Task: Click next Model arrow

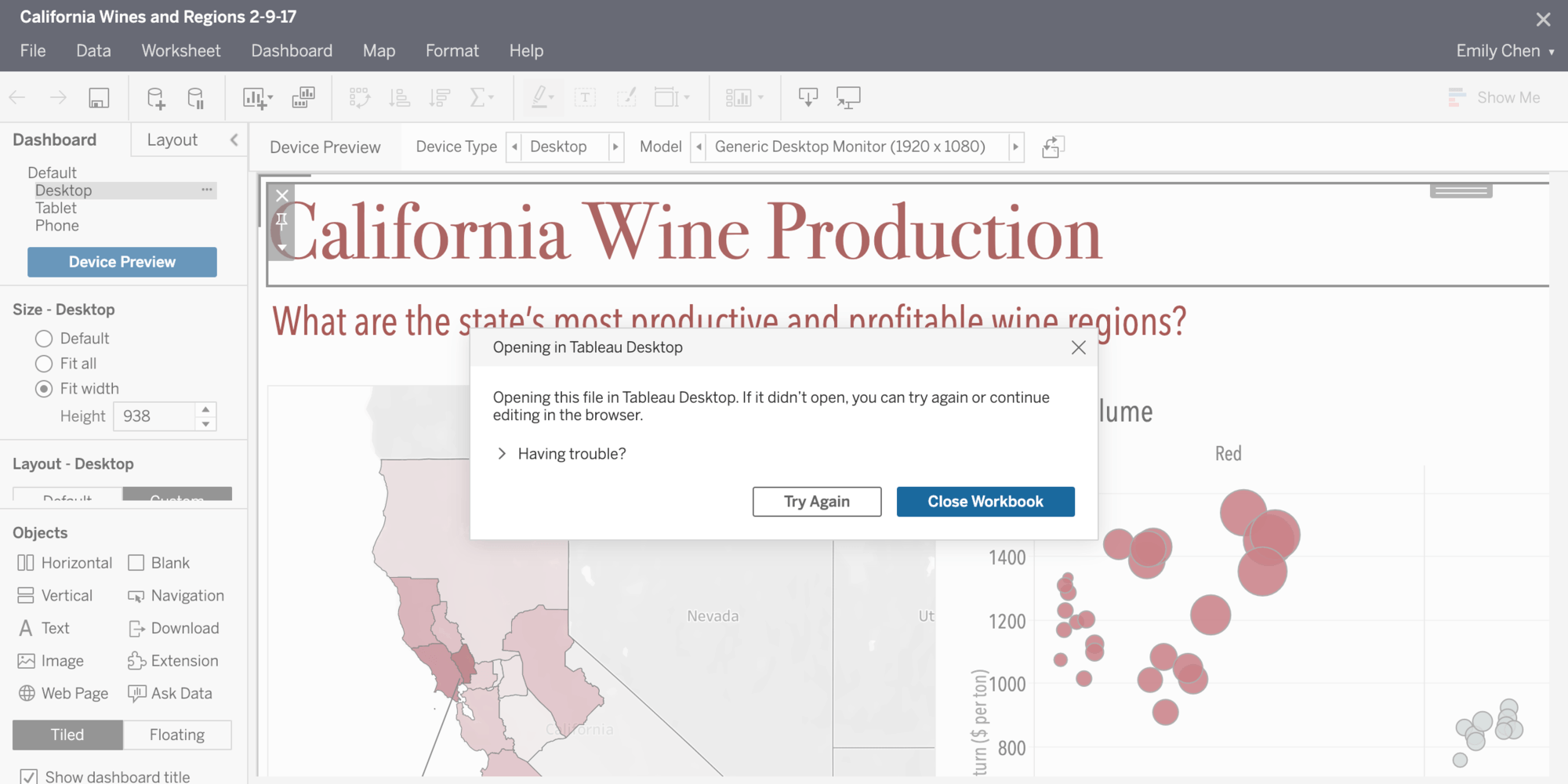Action: (1016, 147)
